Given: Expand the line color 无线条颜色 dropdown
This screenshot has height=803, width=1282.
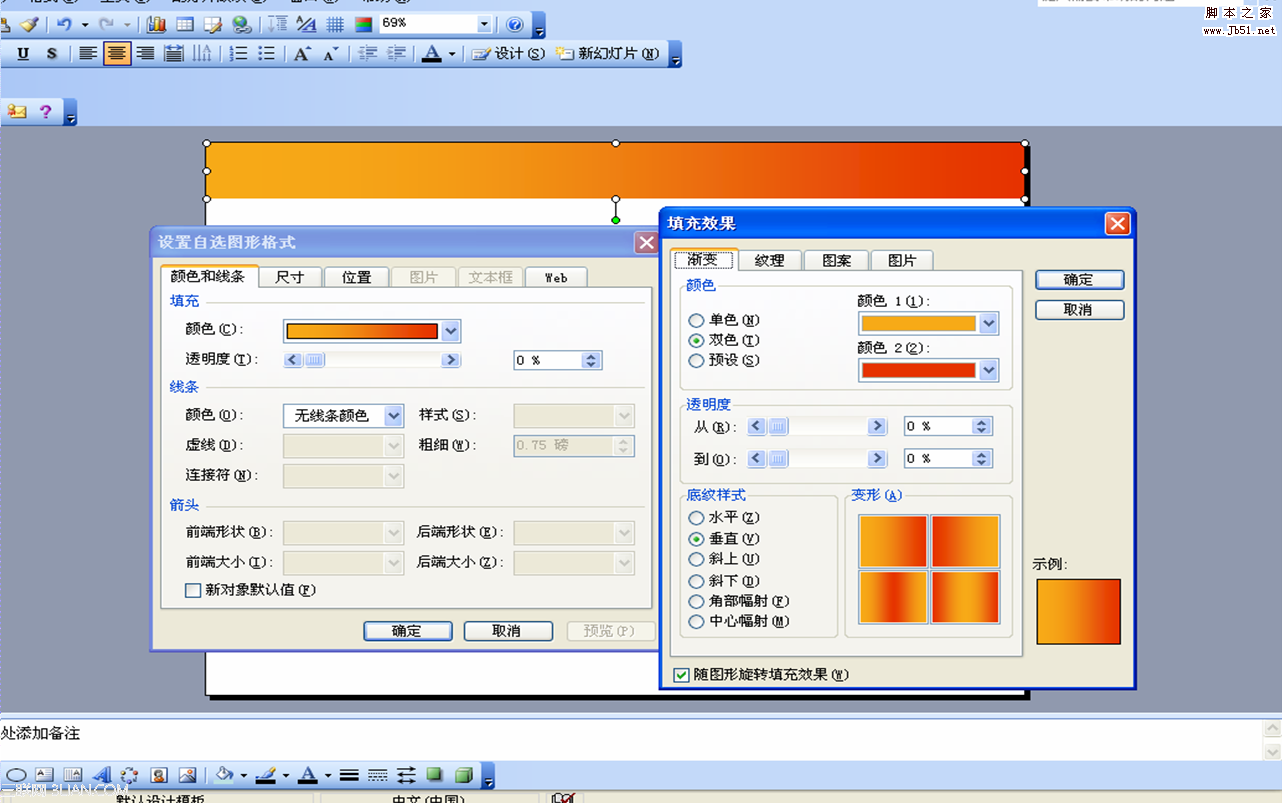Looking at the screenshot, I should point(393,415).
